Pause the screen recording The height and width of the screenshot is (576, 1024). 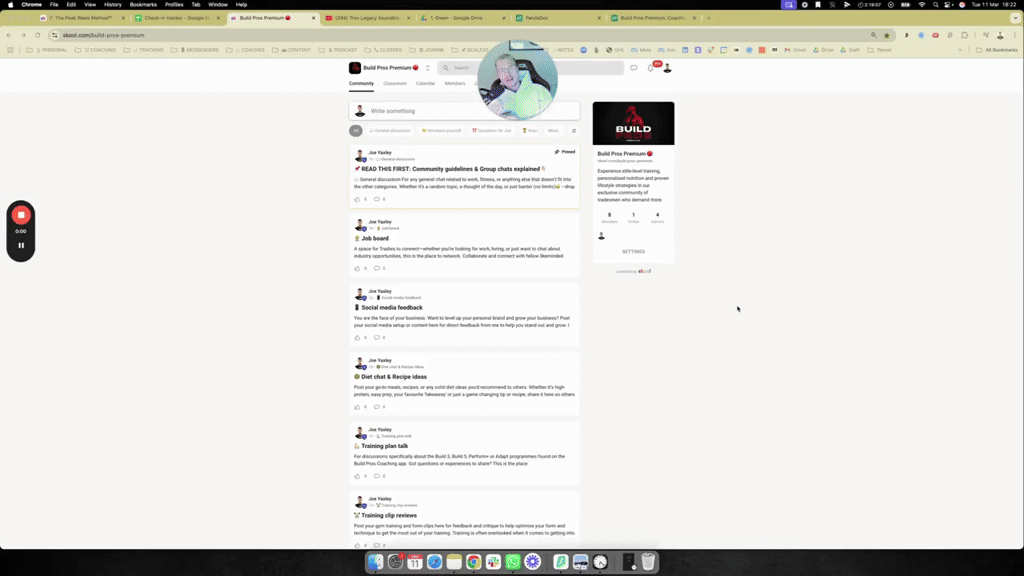pyautogui.click(x=21, y=246)
